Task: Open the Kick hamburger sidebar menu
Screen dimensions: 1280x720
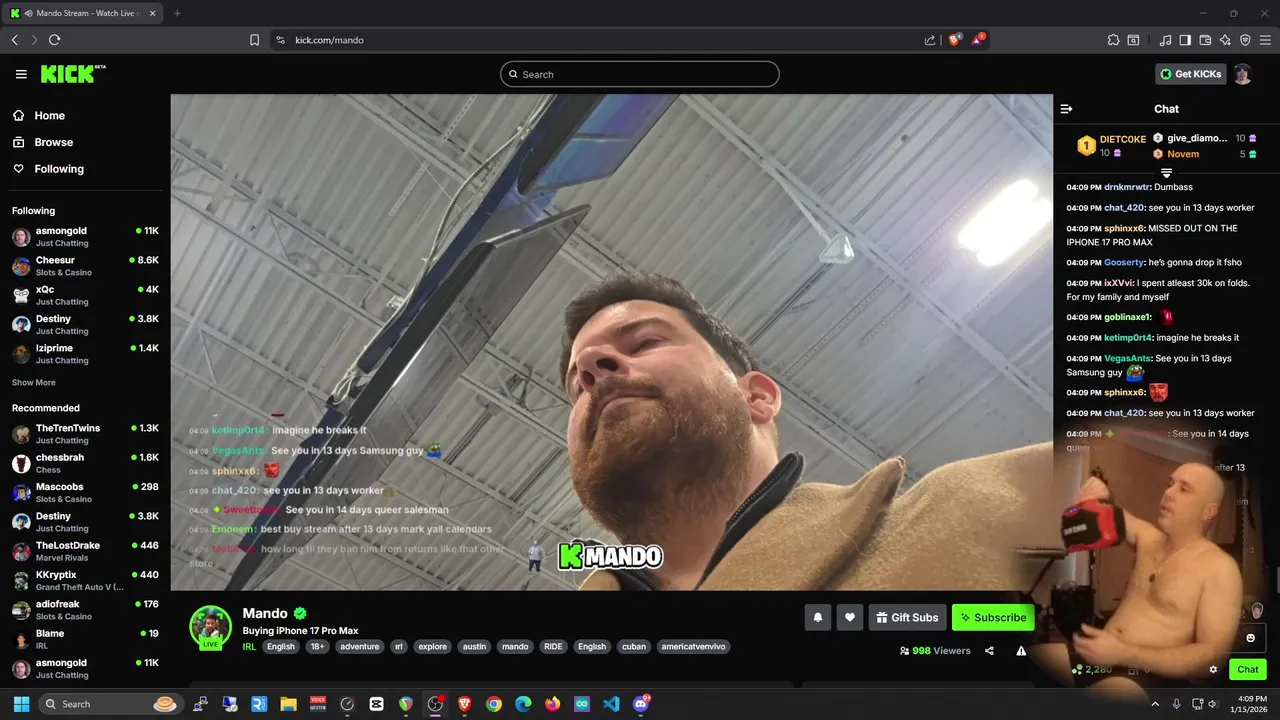Action: [x=21, y=74]
